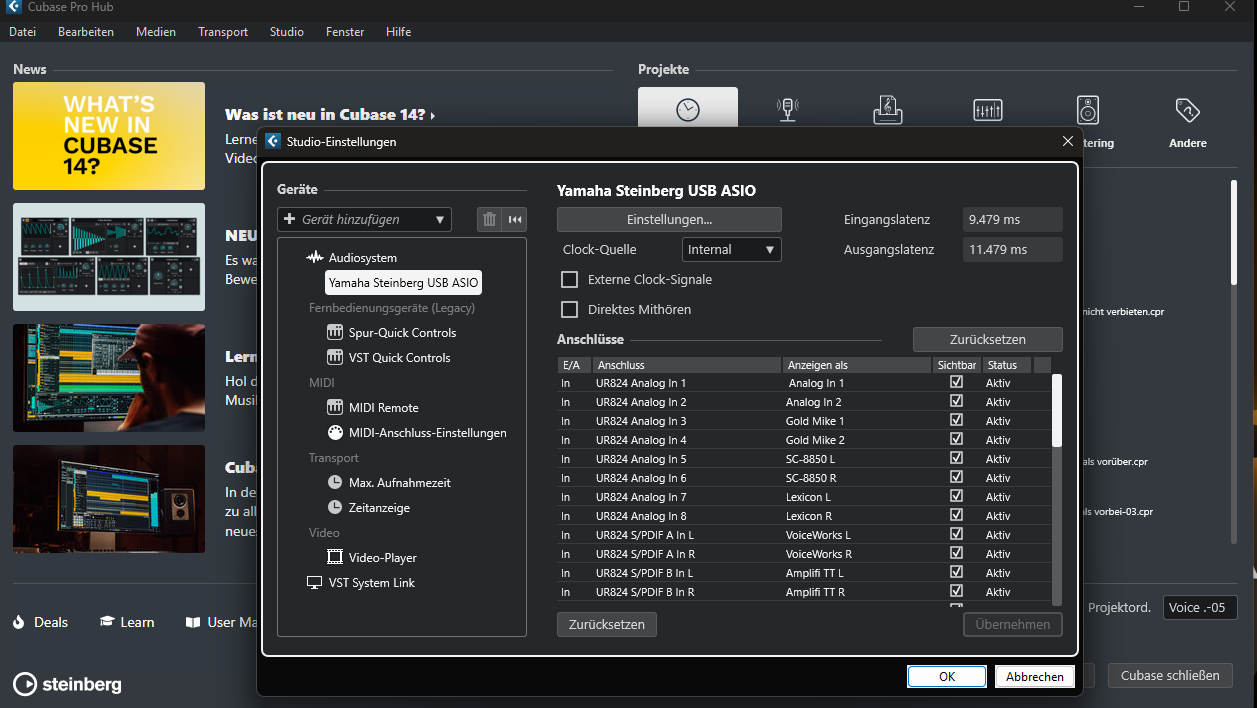Click the Steinberg logo in Hub
This screenshot has width=1257, height=708.
pos(67,684)
